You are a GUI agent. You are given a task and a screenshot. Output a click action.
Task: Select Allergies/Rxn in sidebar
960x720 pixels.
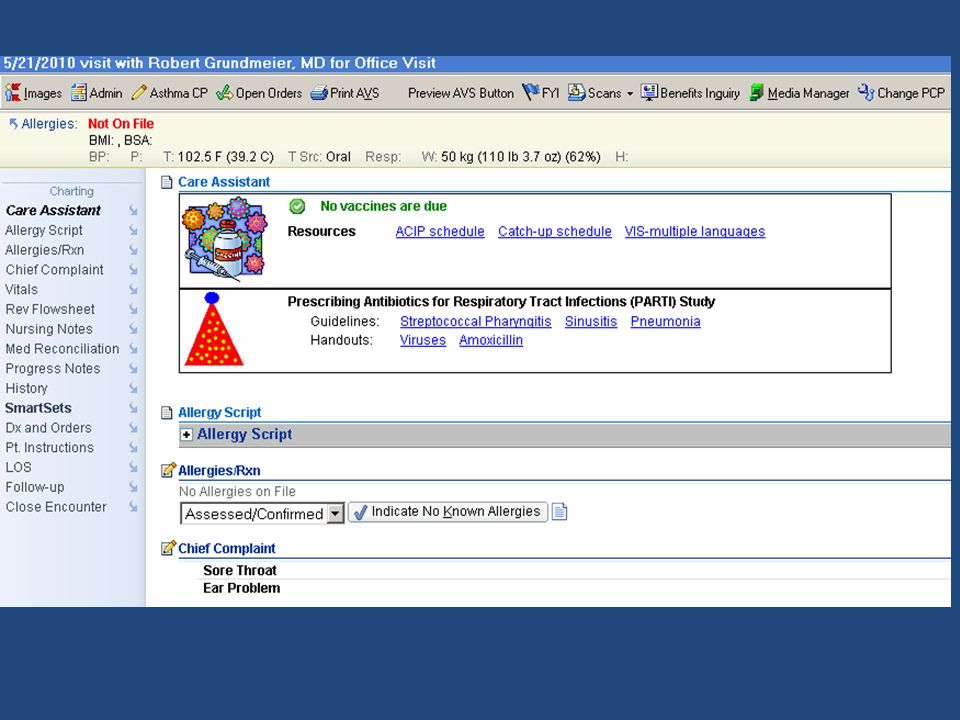point(45,250)
